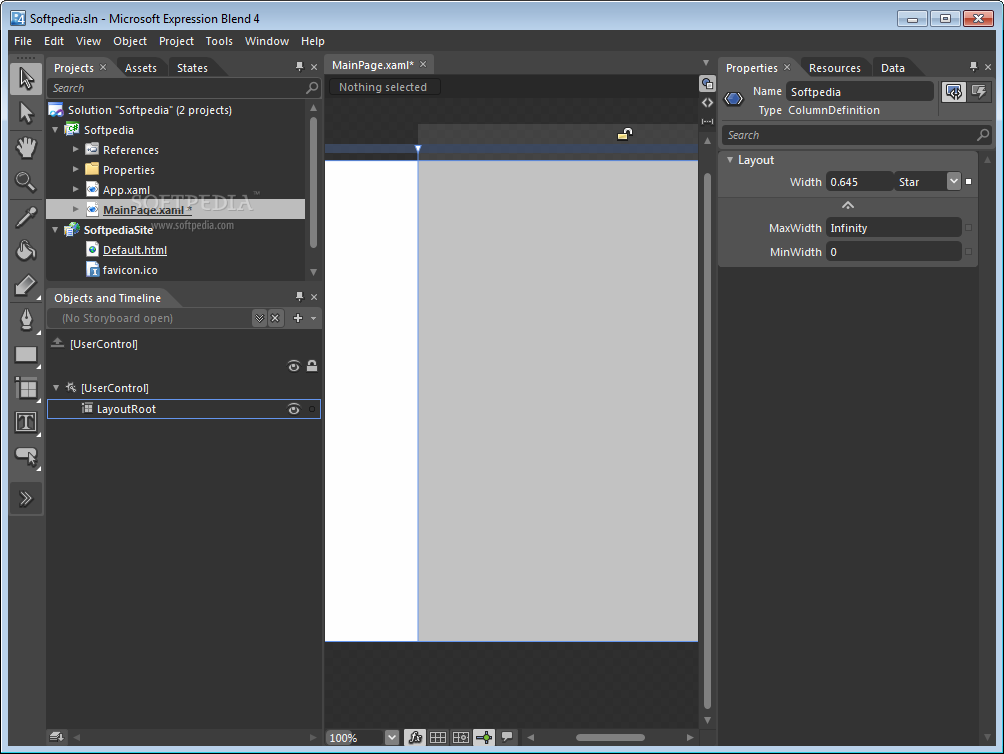Image resolution: width=1004 pixels, height=754 pixels.
Task: Select the Eyedropper tool
Action: click(x=26, y=217)
